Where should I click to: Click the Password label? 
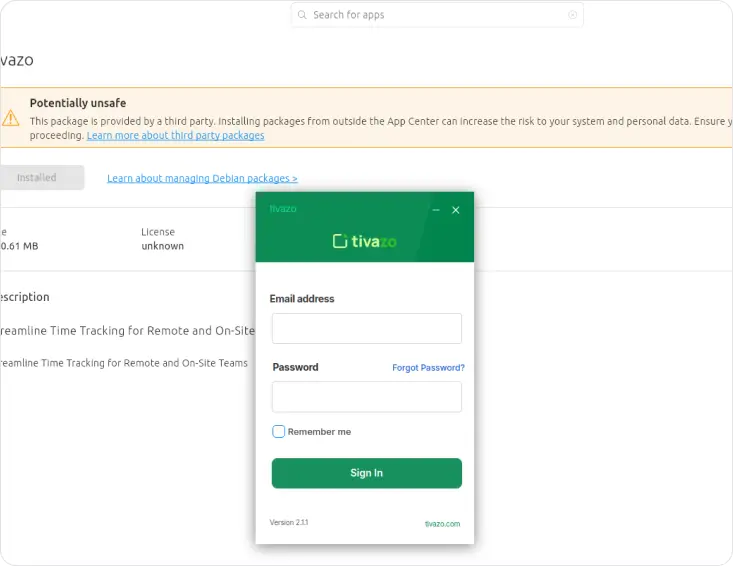(295, 367)
